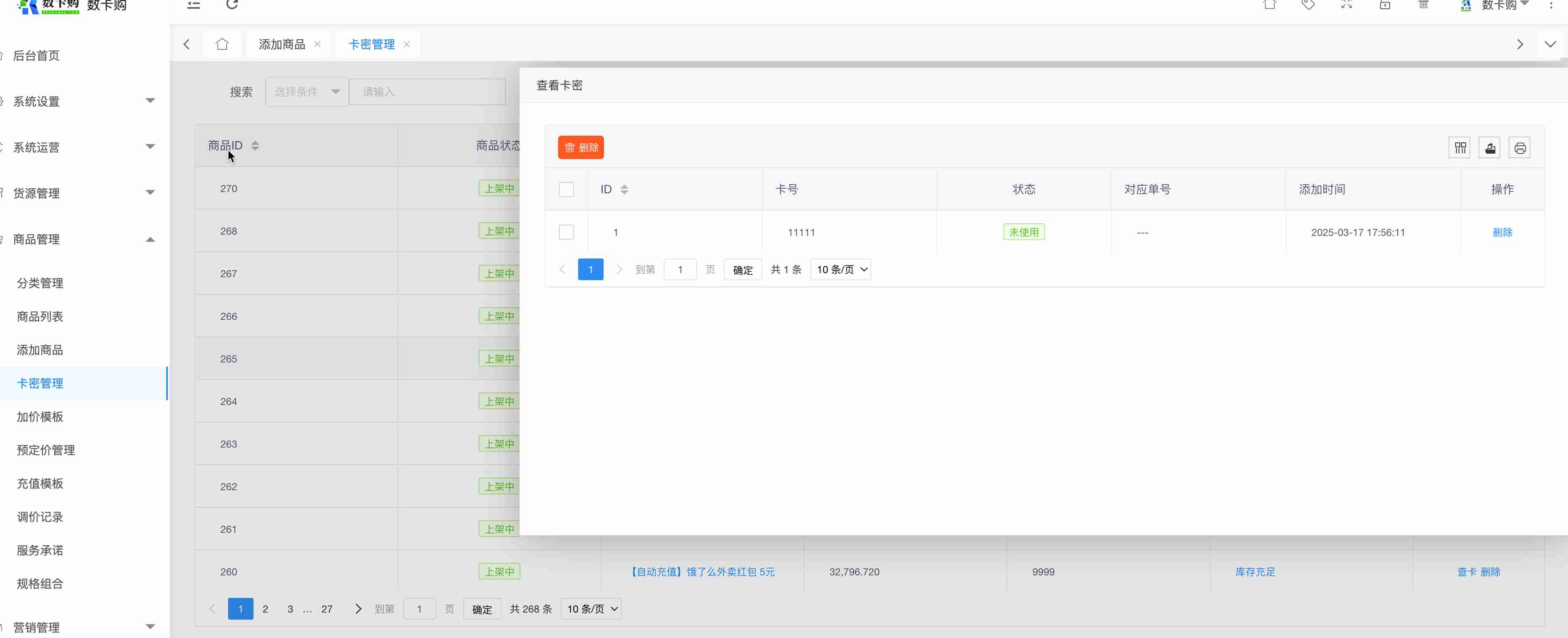Check the checkbox for card row 1
Viewport: 1568px width, 638px height.
point(566,232)
